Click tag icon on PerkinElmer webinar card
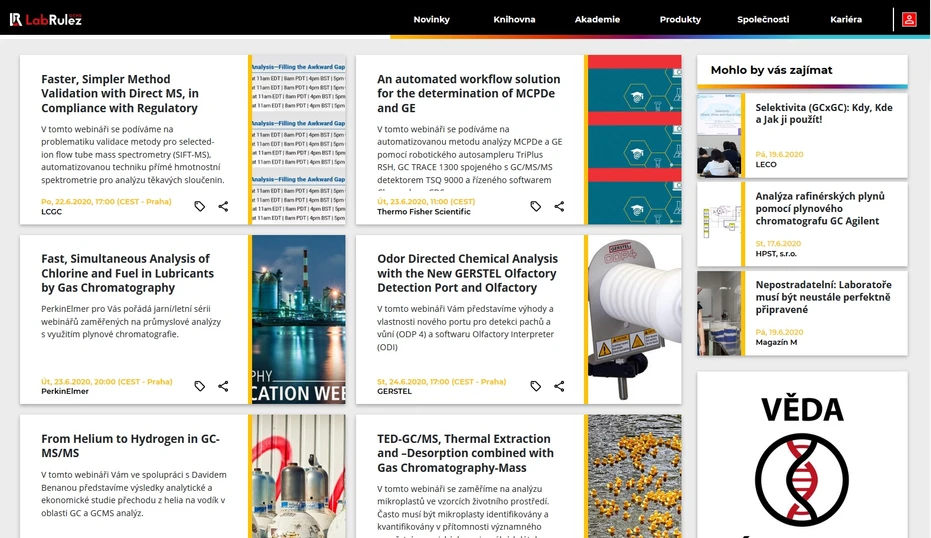This screenshot has width=931, height=538. [200, 386]
